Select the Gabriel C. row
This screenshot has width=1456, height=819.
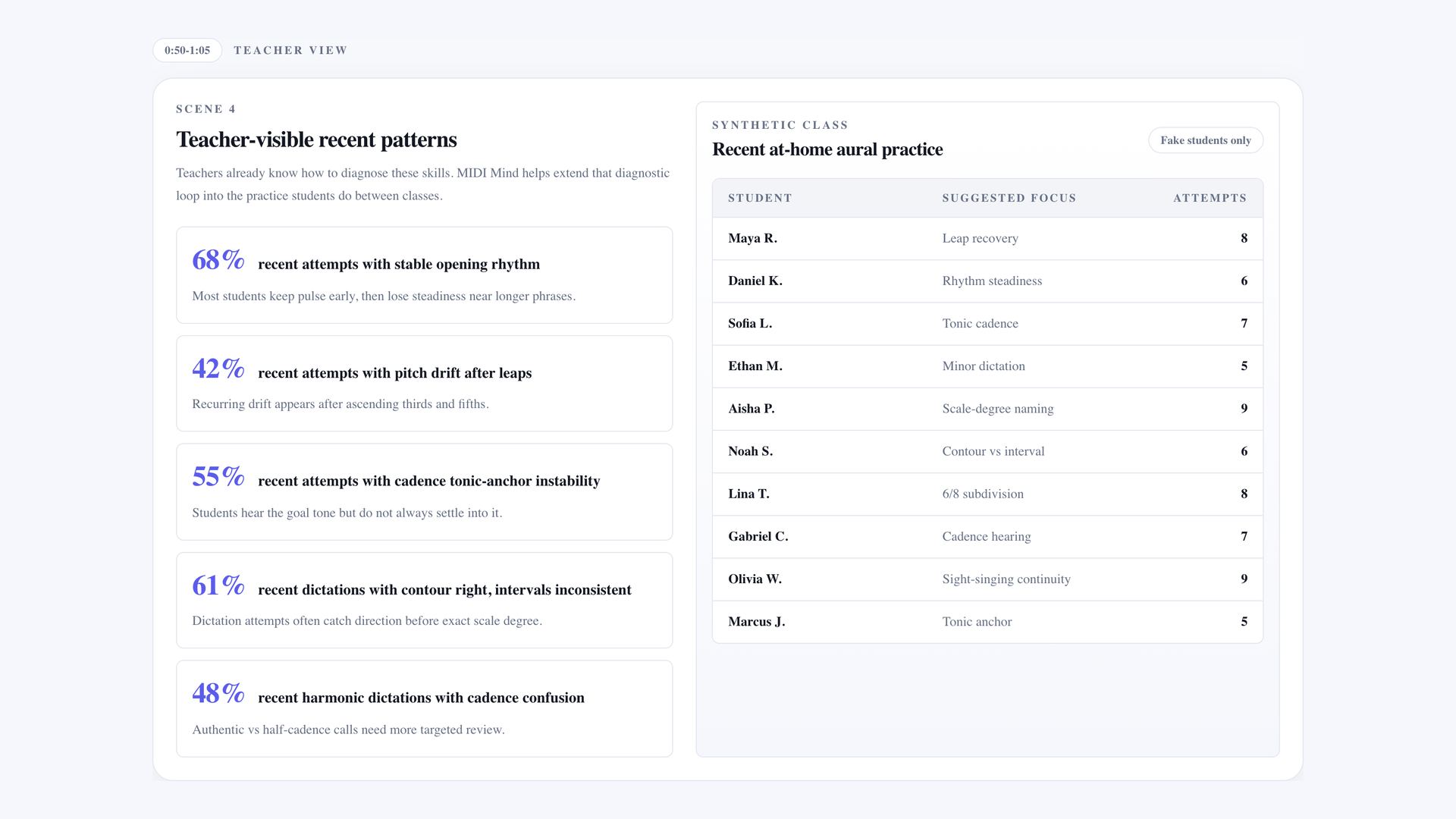click(x=987, y=536)
